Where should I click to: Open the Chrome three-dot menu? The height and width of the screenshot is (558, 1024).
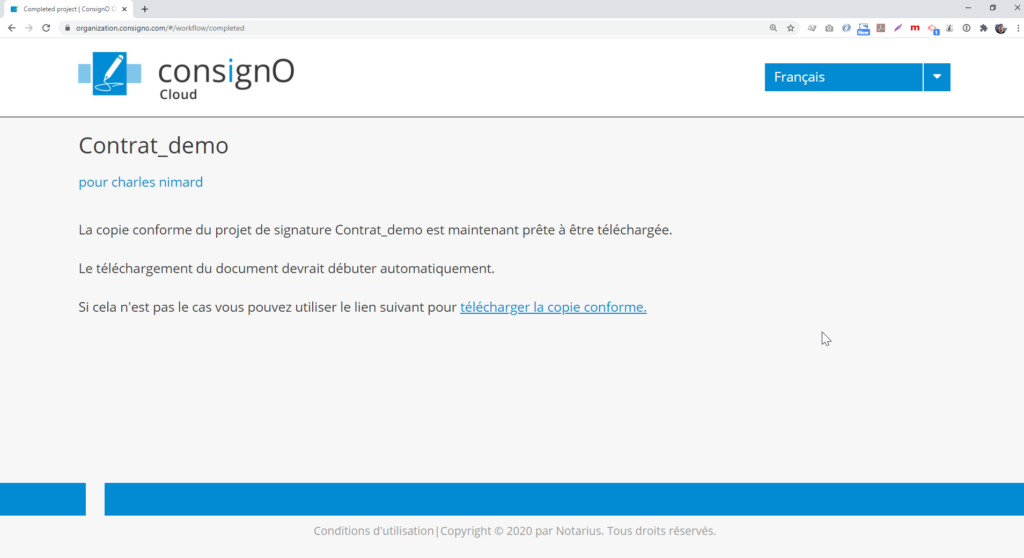pos(1015,28)
